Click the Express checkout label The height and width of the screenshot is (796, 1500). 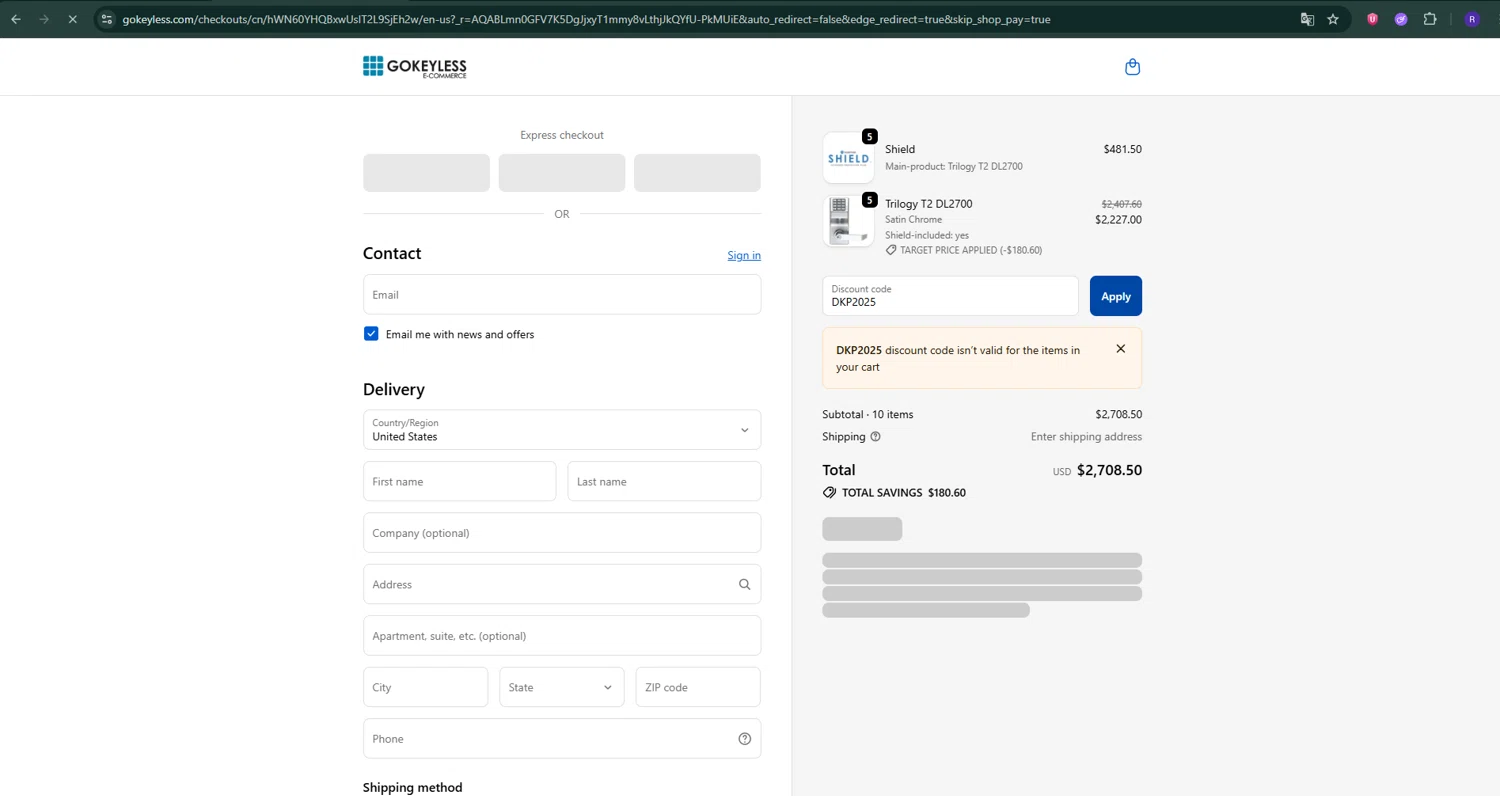click(x=562, y=135)
